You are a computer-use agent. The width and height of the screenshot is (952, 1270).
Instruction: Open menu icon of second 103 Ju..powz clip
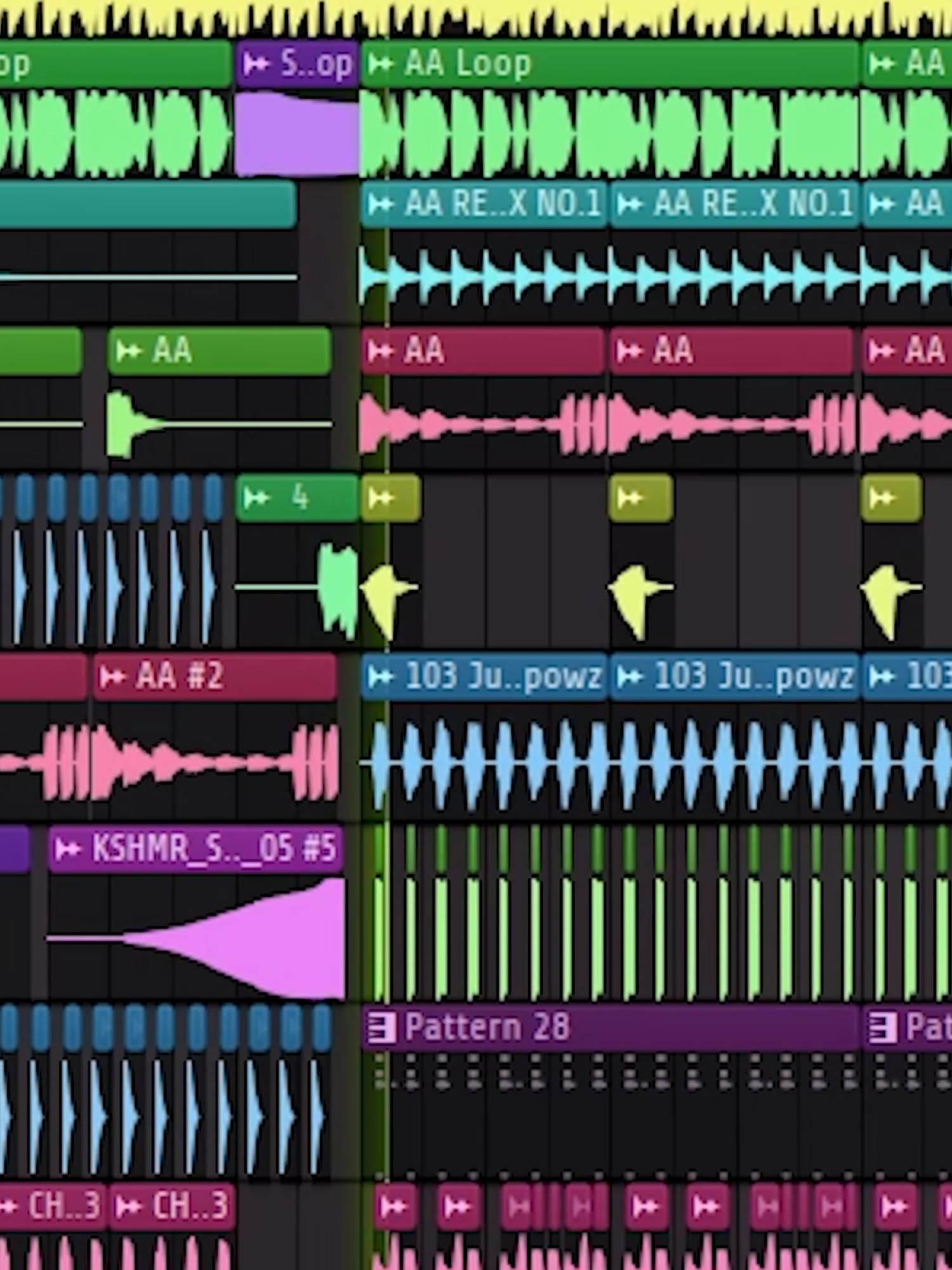(x=630, y=676)
